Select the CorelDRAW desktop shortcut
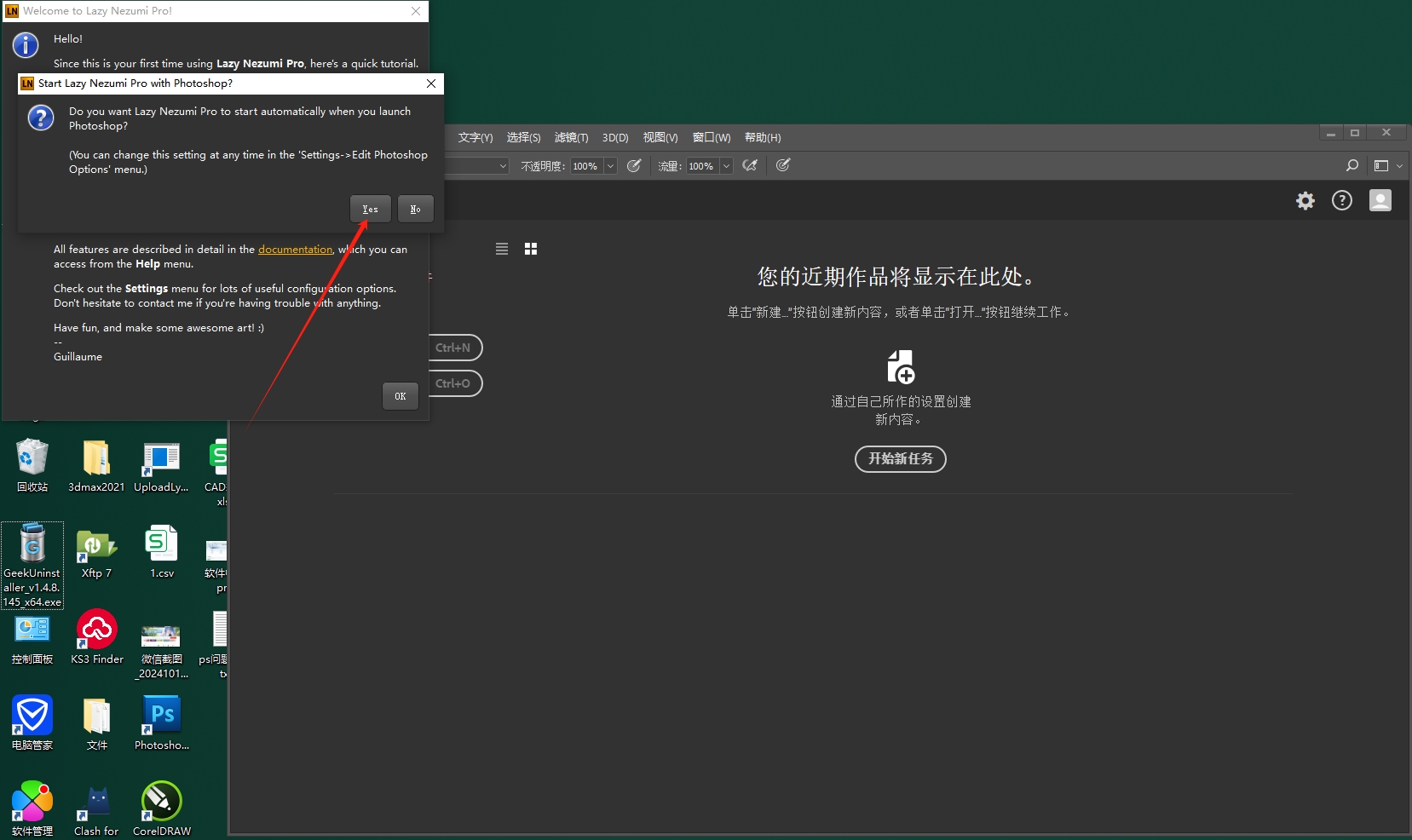Viewport: 1412px width, 840px height. [x=161, y=808]
